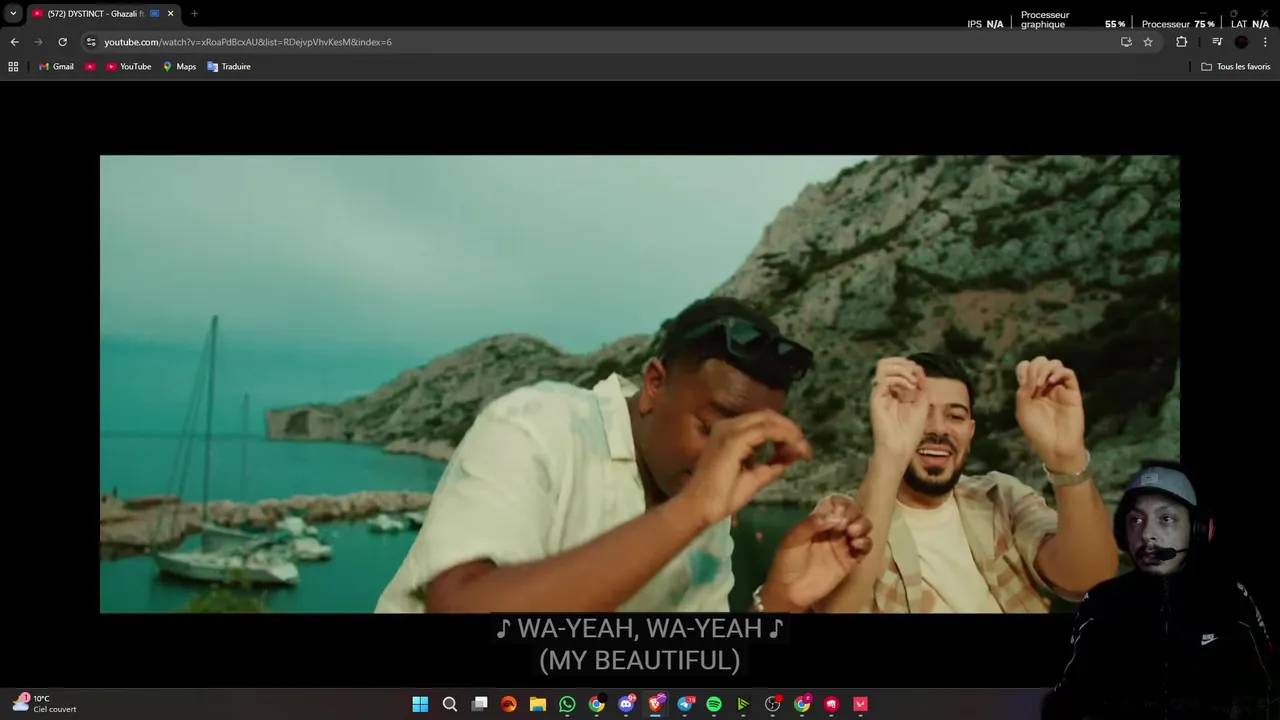
Task: Click the YouTube URL address bar
Action: tap(600, 42)
